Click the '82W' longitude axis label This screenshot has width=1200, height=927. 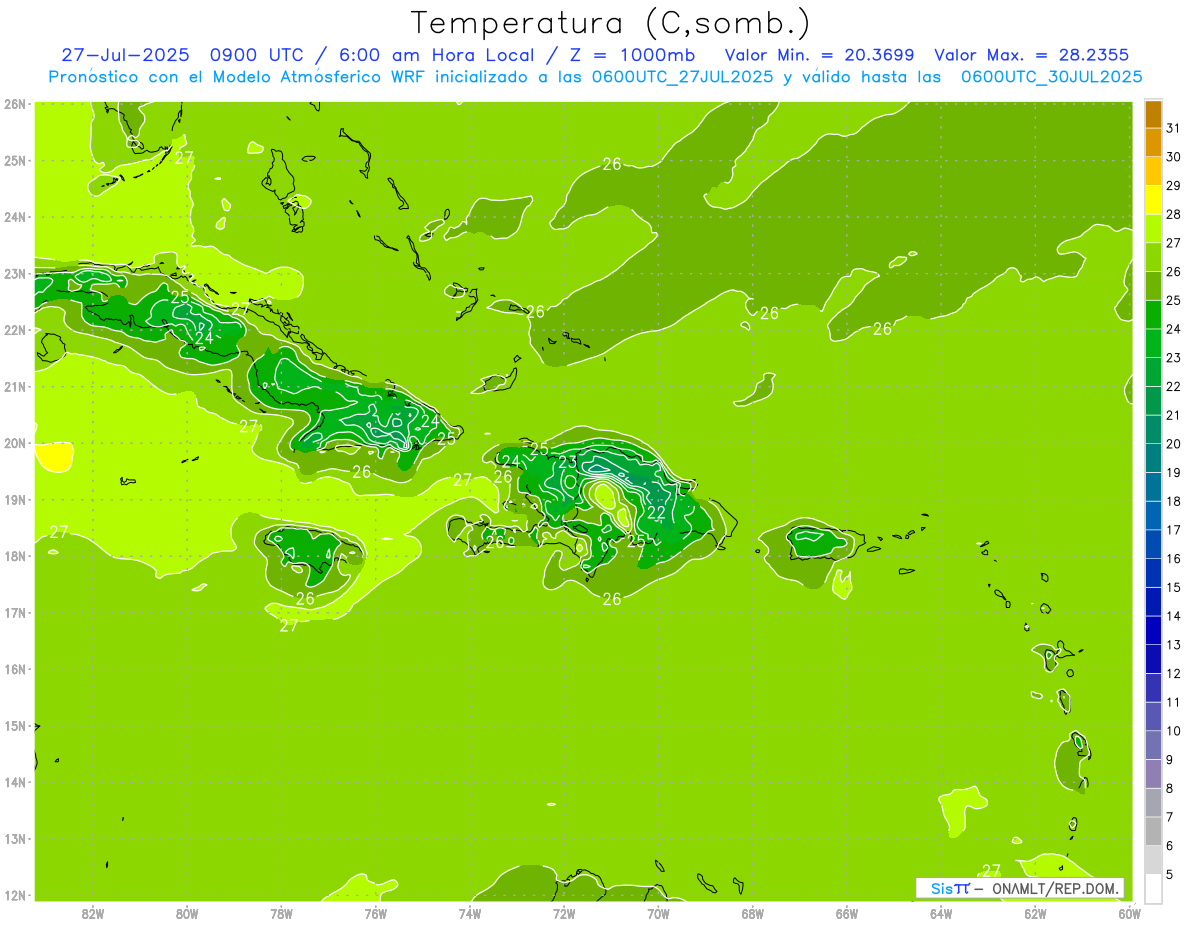click(93, 913)
